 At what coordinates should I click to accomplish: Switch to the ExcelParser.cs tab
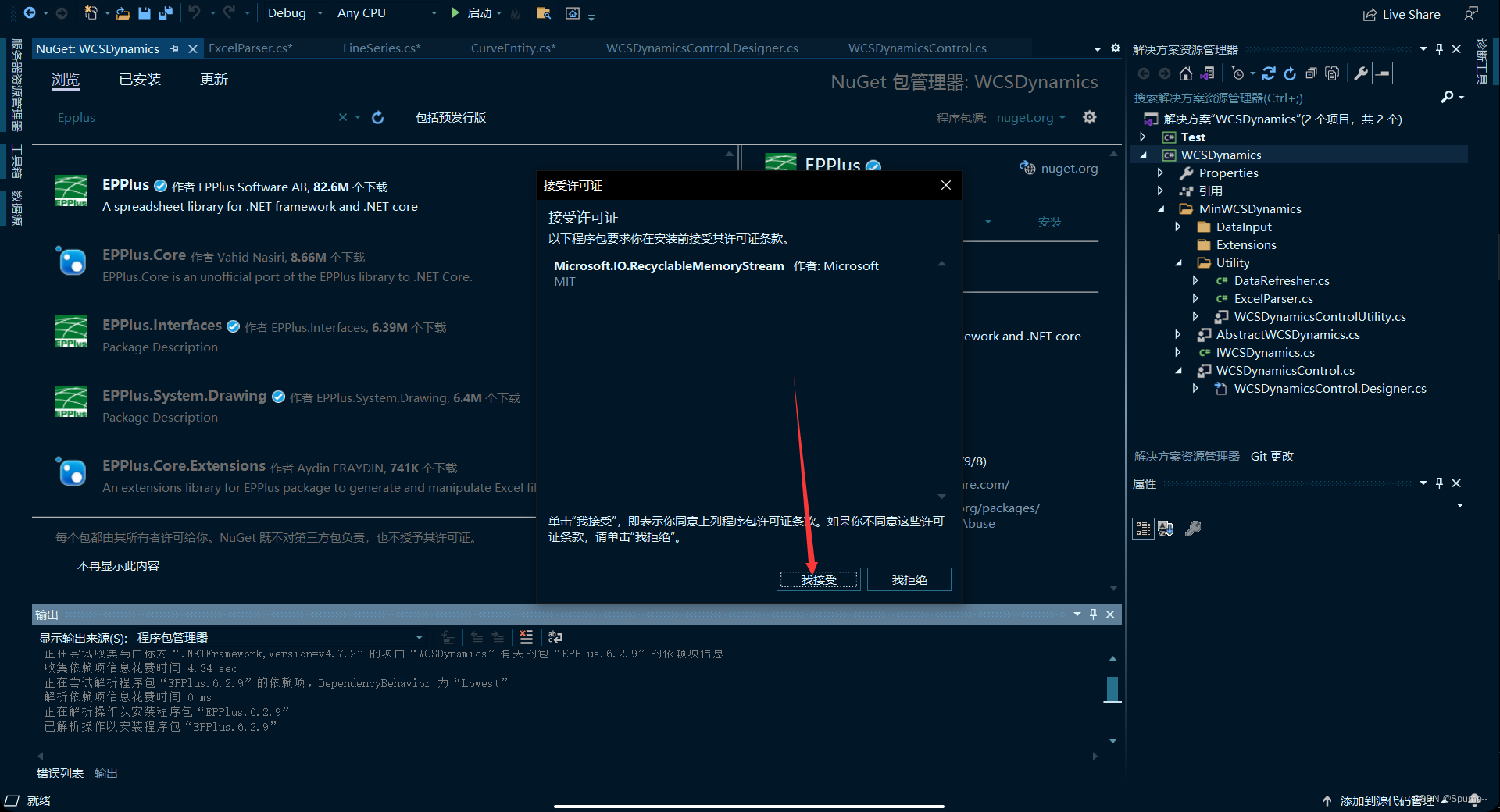pos(250,48)
